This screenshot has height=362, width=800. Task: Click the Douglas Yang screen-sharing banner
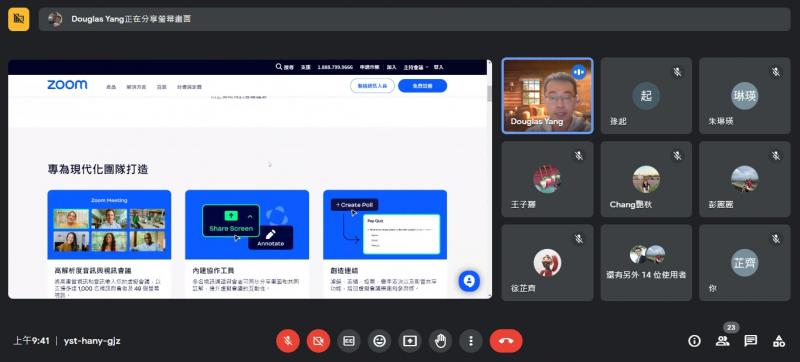pyautogui.click(x=414, y=19)
